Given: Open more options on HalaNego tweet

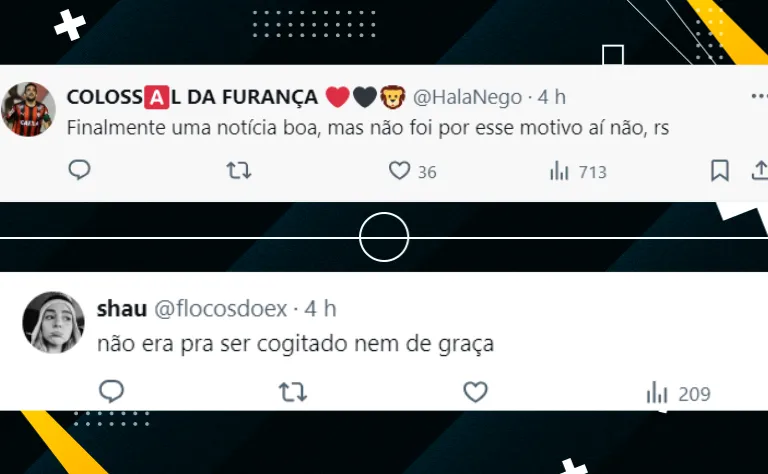Looking at the screenshot, I should [759, 96].
